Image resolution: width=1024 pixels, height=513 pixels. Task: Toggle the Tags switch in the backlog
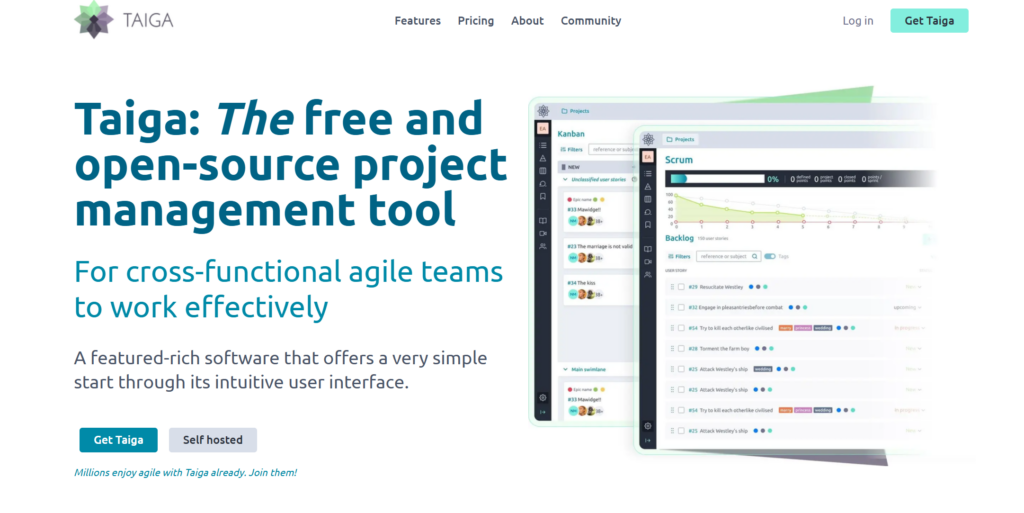(x=770, y=256)
